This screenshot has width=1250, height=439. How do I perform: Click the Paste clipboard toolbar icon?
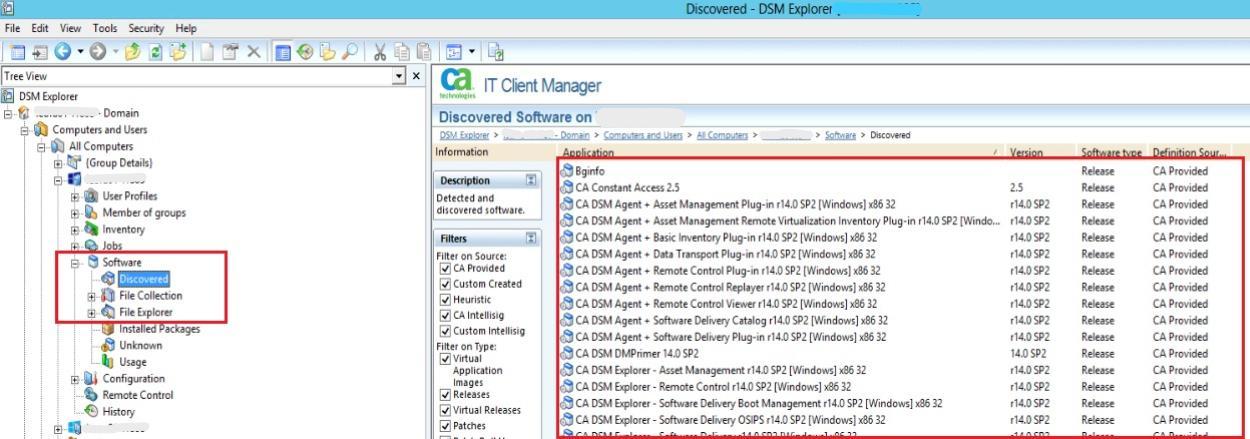423,51
